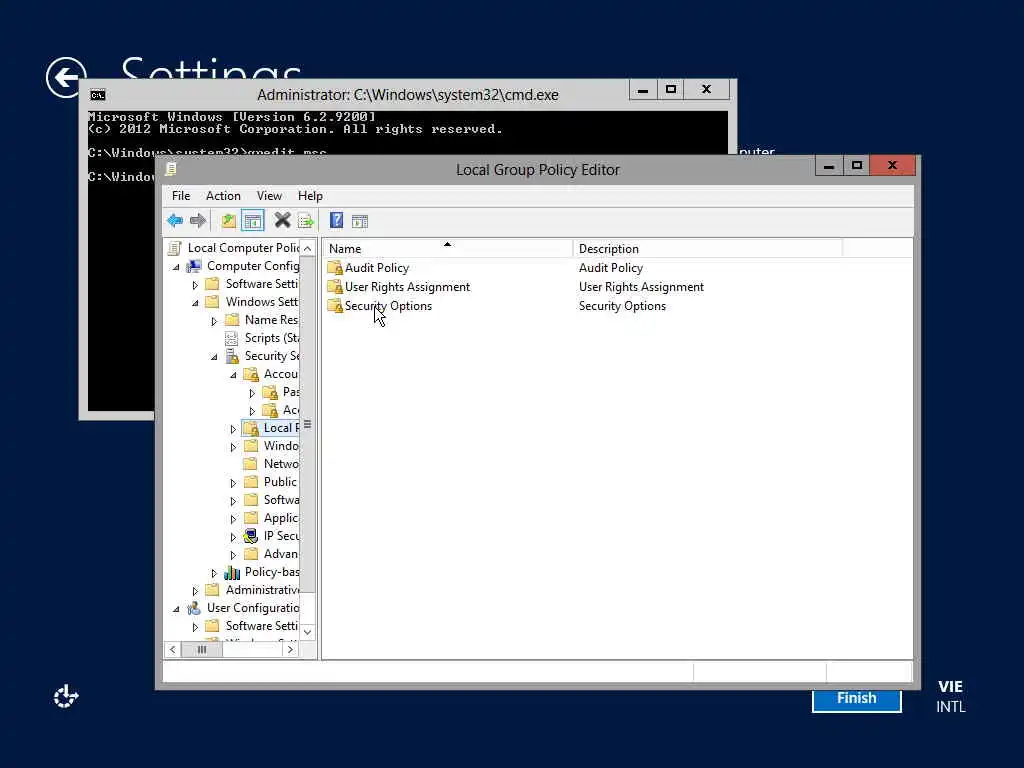
Task: Click the Back arrow toolbar icon
Action: click(x=174, y=221)
